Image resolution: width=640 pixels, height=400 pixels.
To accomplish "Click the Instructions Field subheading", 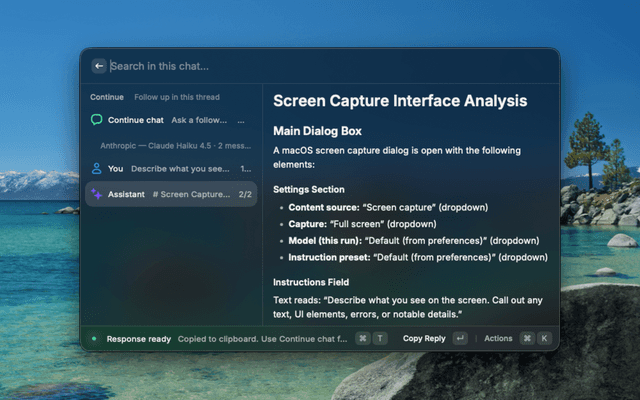I will tap(311, 282).
